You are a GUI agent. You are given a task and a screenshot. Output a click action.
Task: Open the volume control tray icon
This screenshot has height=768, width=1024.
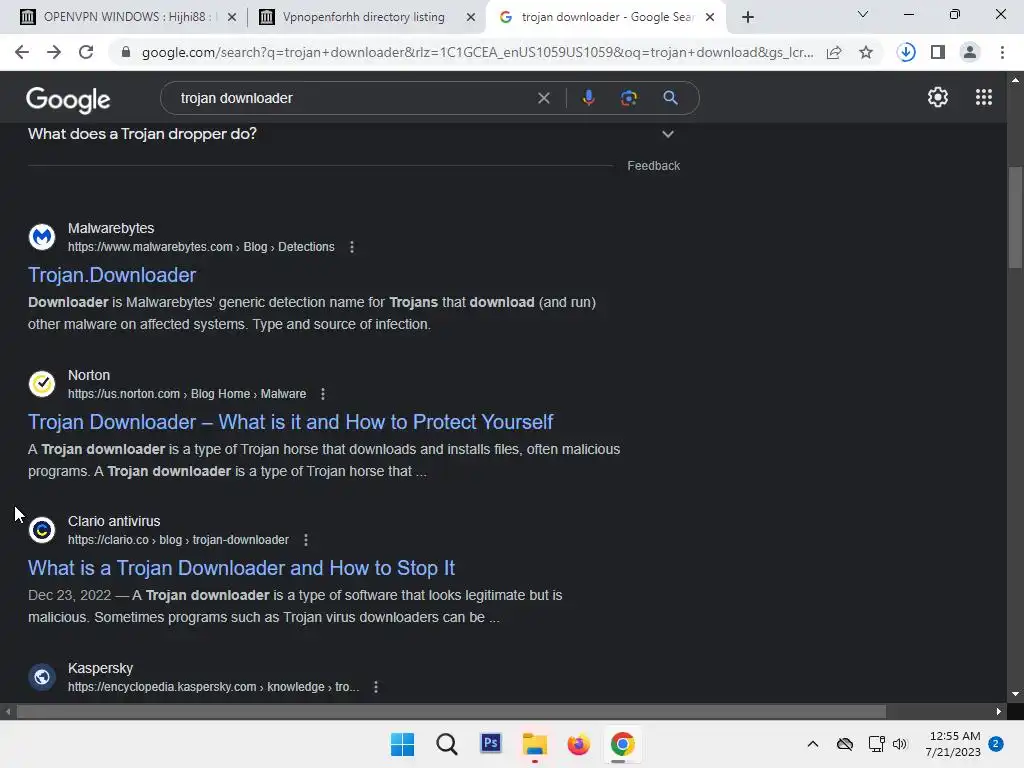(x=901, y=744)
